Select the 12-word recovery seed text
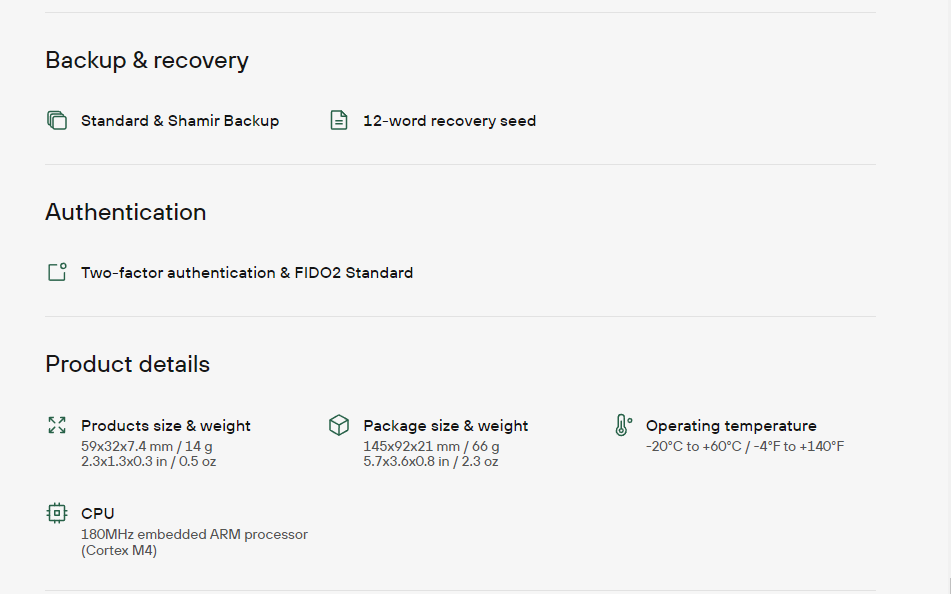The image size is (951, 594). (449, 121)
